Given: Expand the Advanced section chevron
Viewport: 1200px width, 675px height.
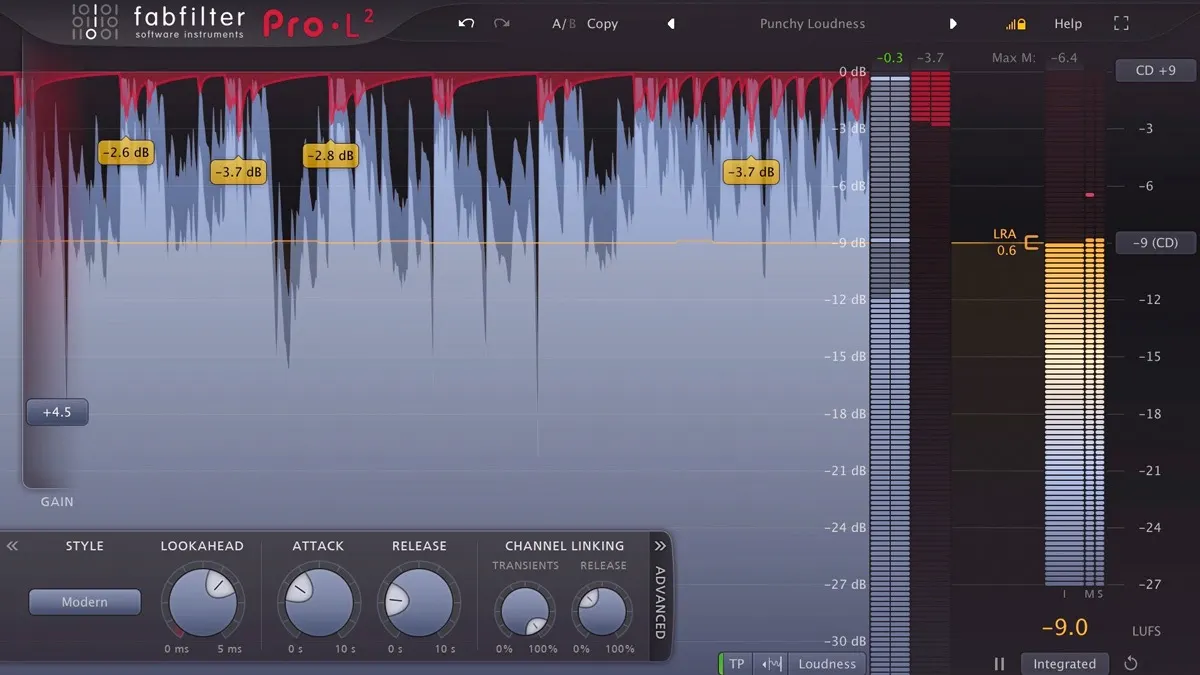Looking at the screenshot, I should click(660, 546).
